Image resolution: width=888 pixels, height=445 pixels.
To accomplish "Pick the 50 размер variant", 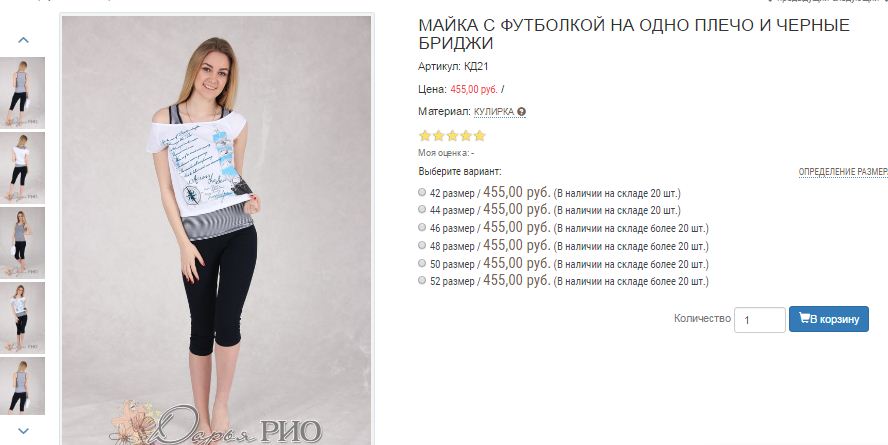I will coord(422,263).
